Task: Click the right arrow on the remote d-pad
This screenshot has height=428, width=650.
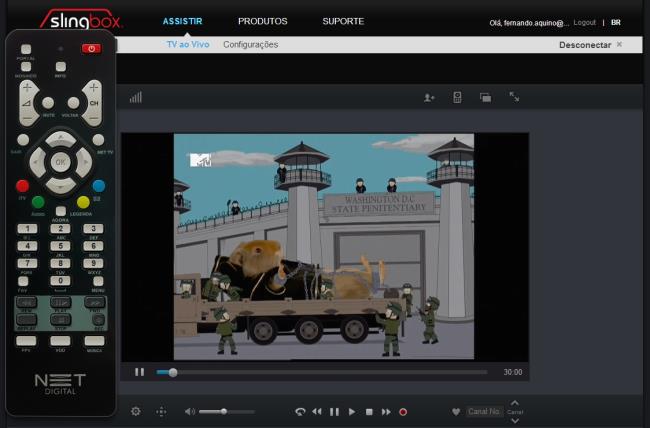Action: [84, 162]
